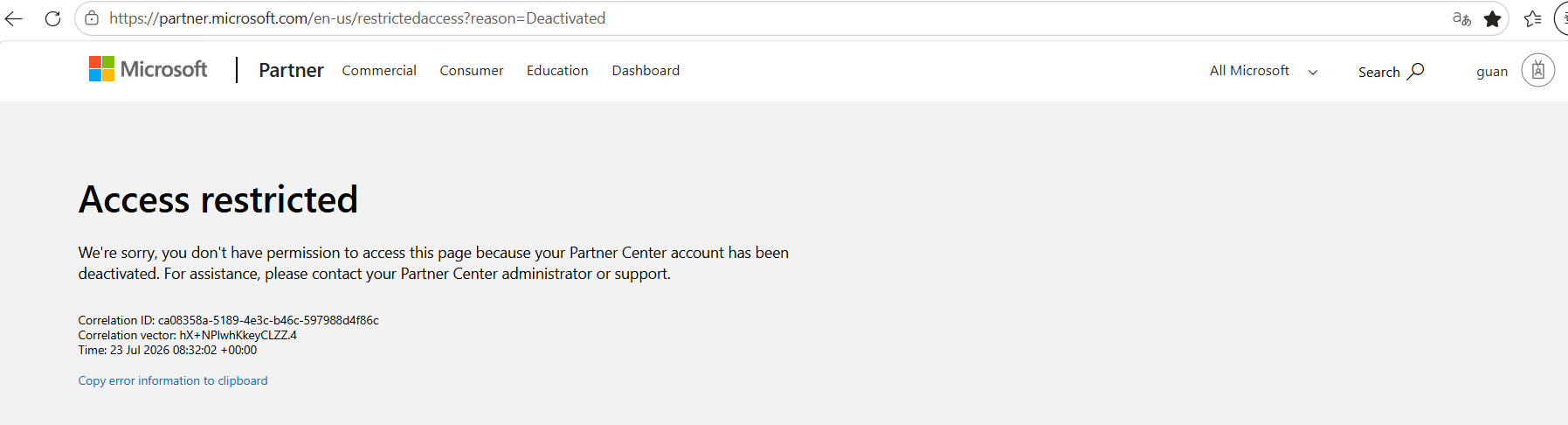Copy error information to clipboard
Screen dimensions: 1568x425
pos(173,380)
